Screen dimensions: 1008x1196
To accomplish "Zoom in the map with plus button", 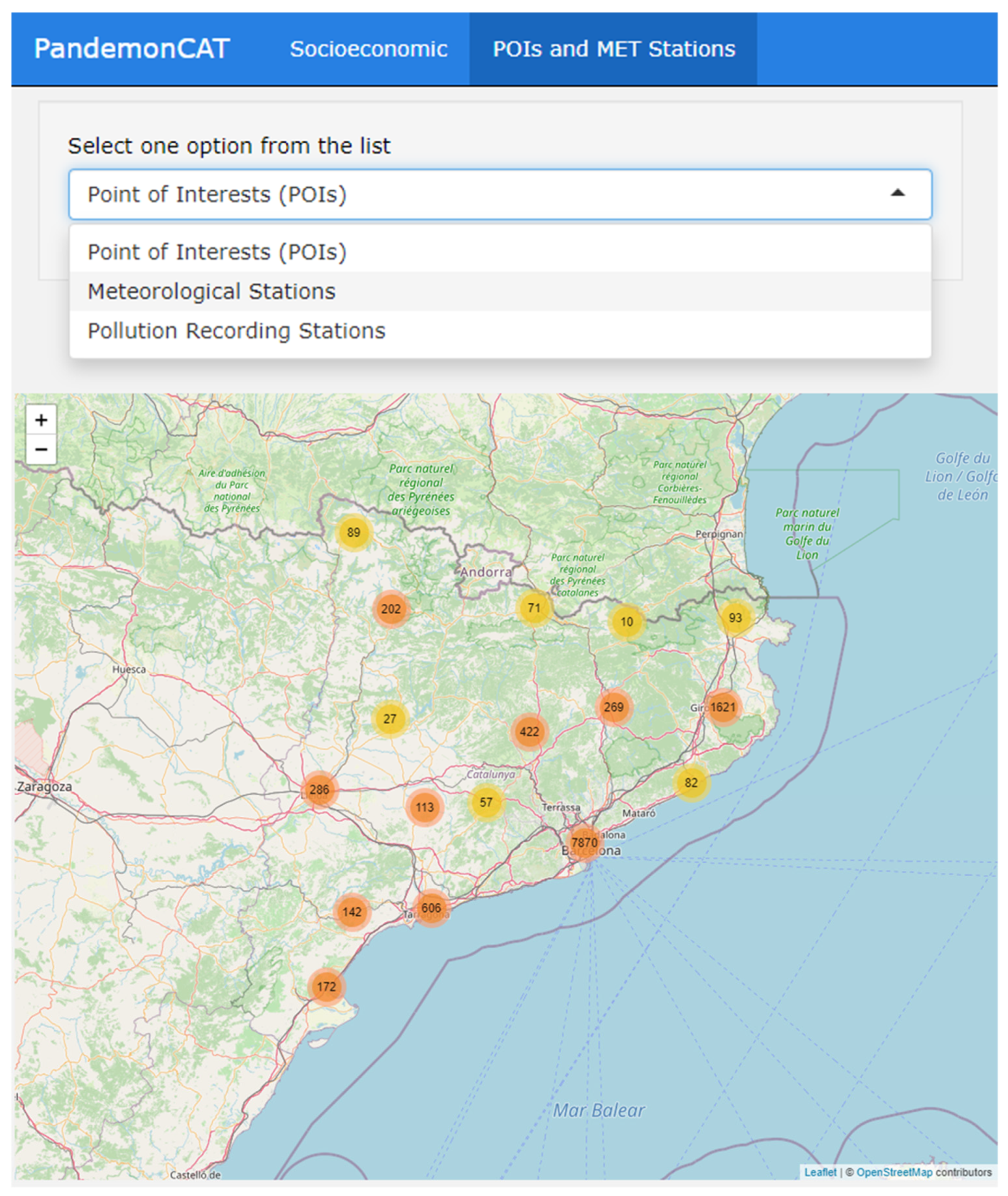I will tap(41, 420).
